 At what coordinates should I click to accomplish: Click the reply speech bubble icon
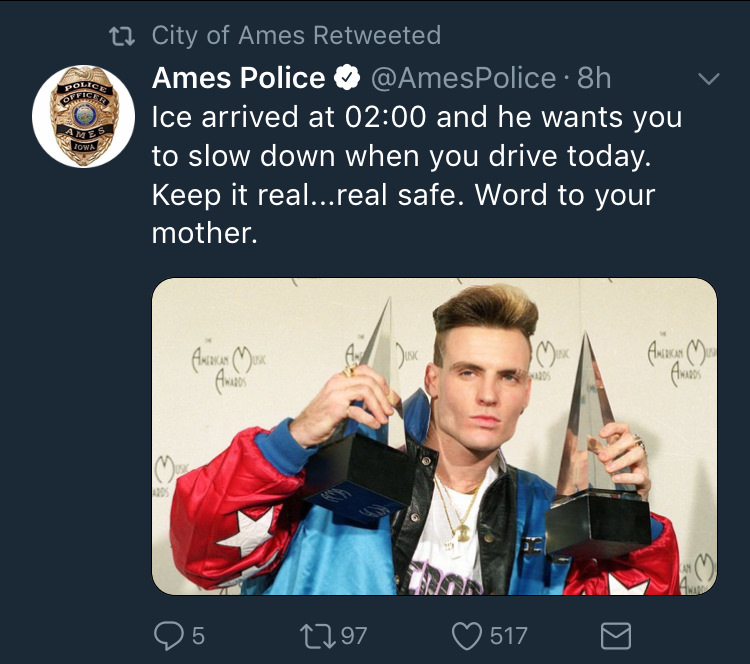pyautogui.click(x=167, y=634)
